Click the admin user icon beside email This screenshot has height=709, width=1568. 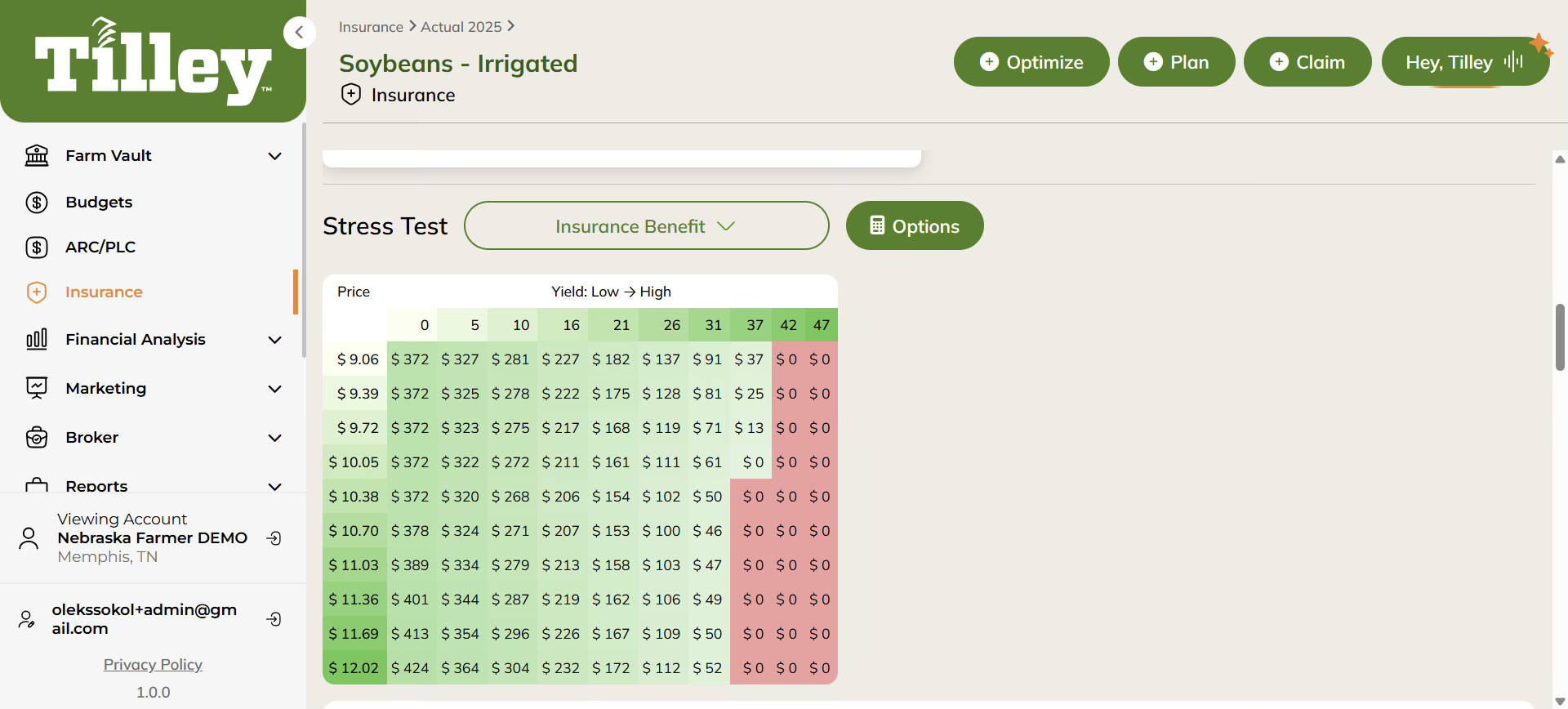pos(26,619)
